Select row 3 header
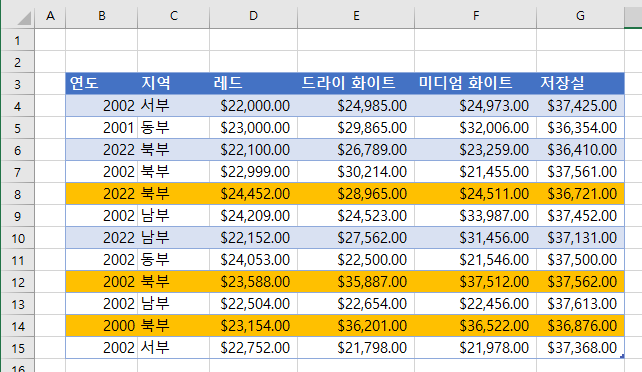This screenshot has height=372, width=642. (x=18, y=84)
